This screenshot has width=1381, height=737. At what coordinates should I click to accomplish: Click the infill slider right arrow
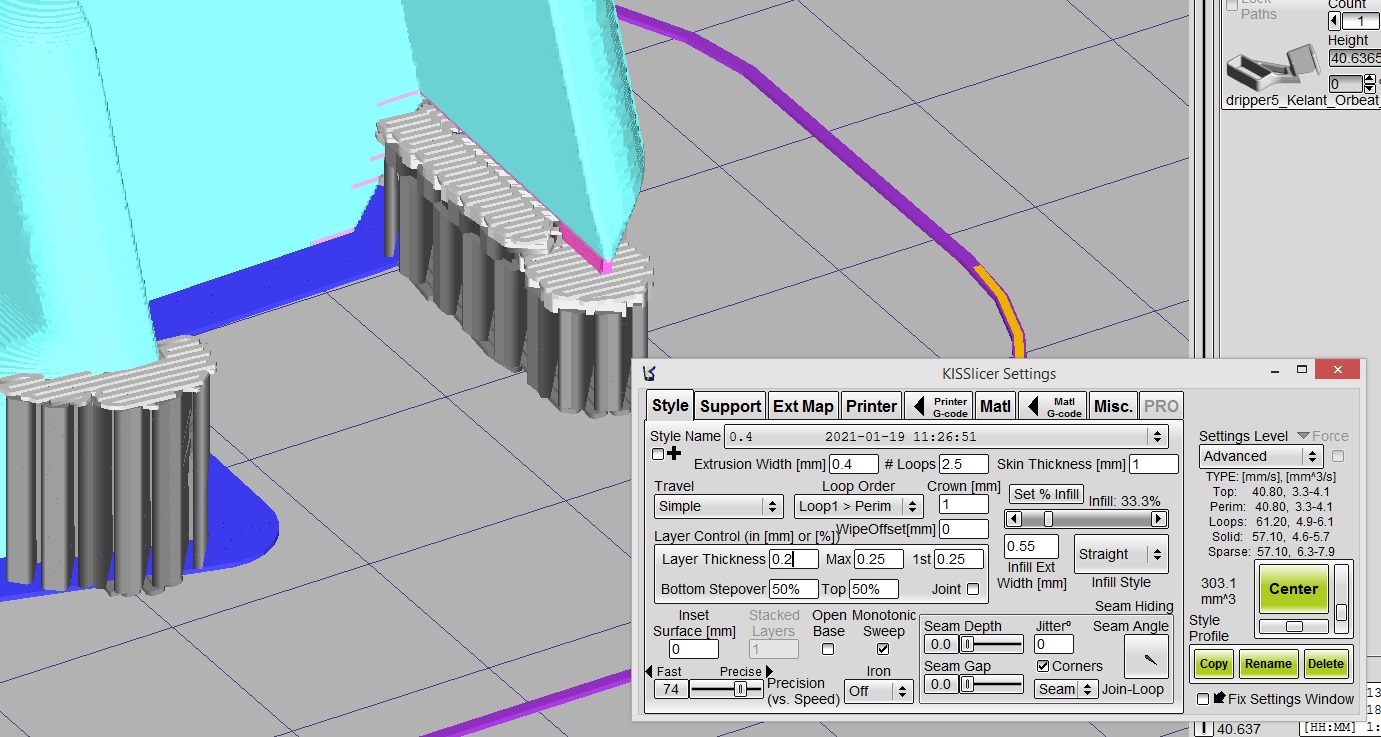pyautogui.click(x=1158, y=519)
